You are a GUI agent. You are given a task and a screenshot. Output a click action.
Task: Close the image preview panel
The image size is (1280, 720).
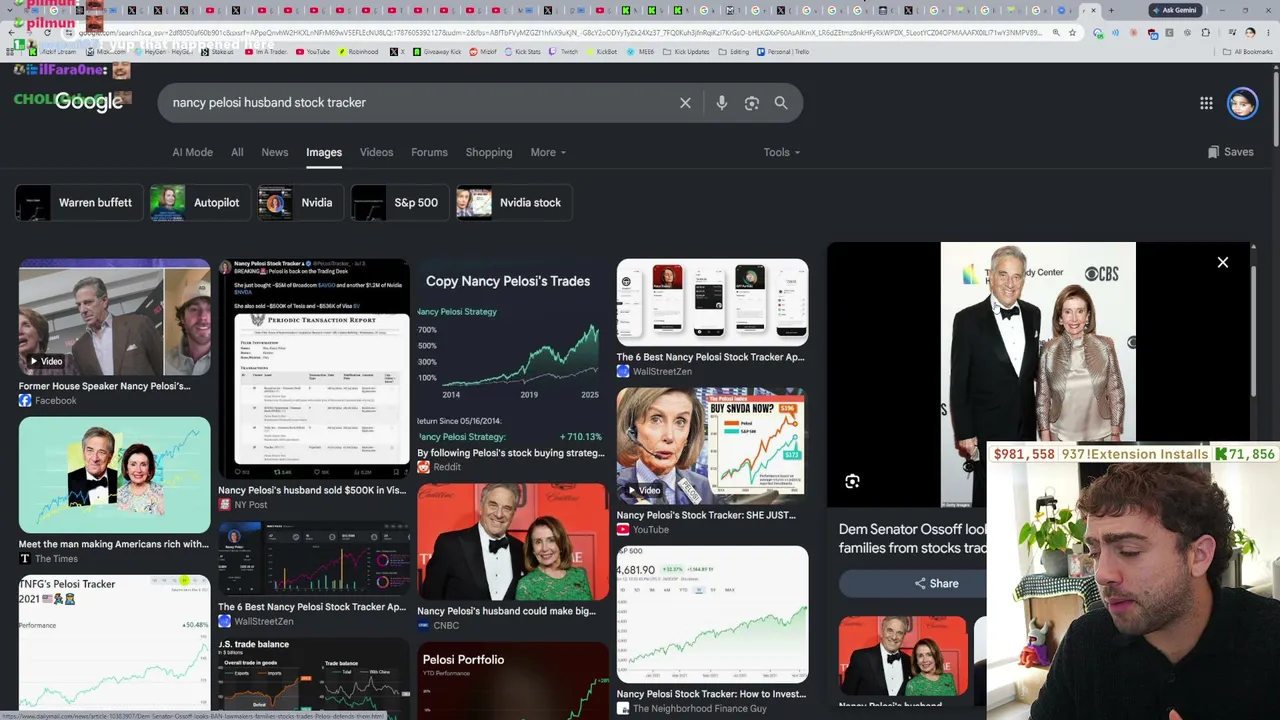click(1222, 262)
